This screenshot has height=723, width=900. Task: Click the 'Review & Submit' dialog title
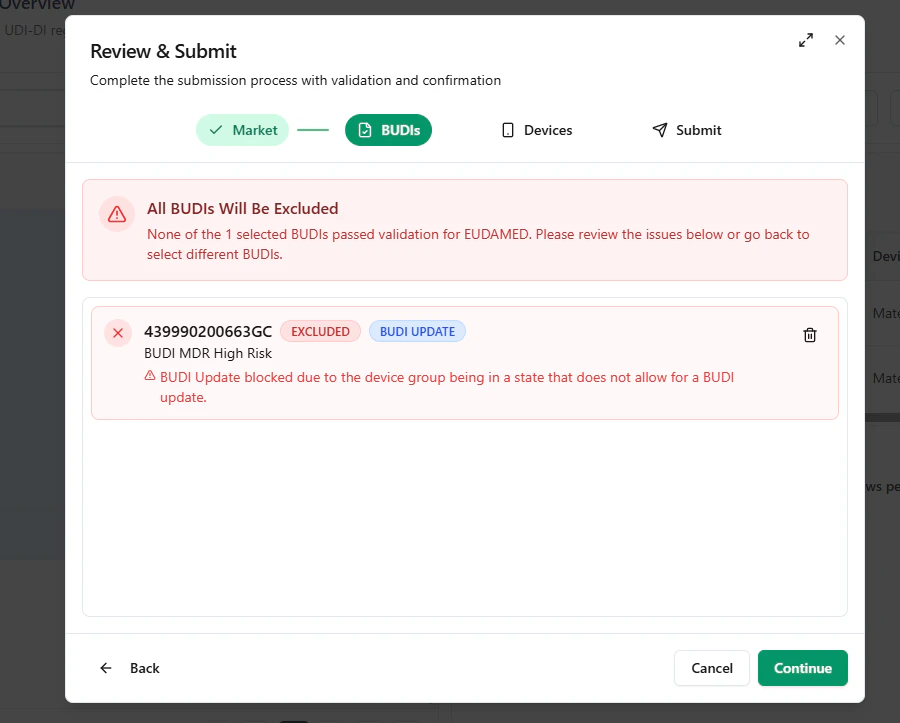tap(163, 51)
